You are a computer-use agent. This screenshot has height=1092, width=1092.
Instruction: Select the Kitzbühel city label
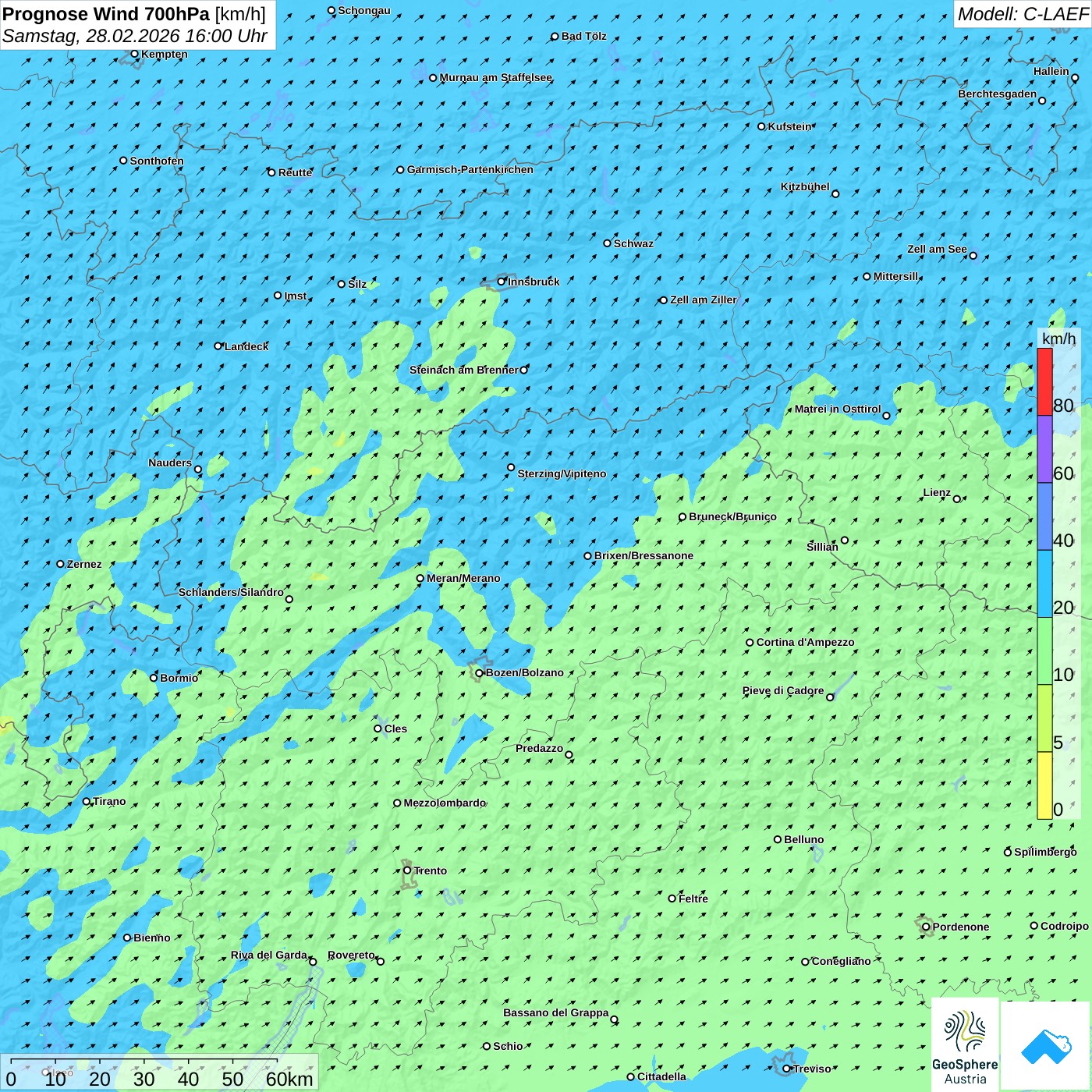click(x=805, y=186)
